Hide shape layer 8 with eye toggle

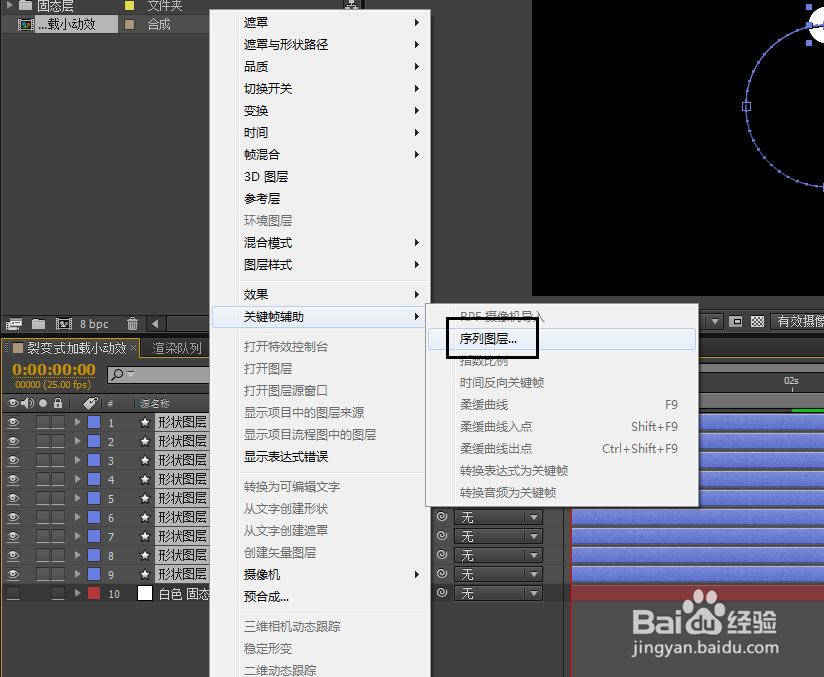coord(13,555)
